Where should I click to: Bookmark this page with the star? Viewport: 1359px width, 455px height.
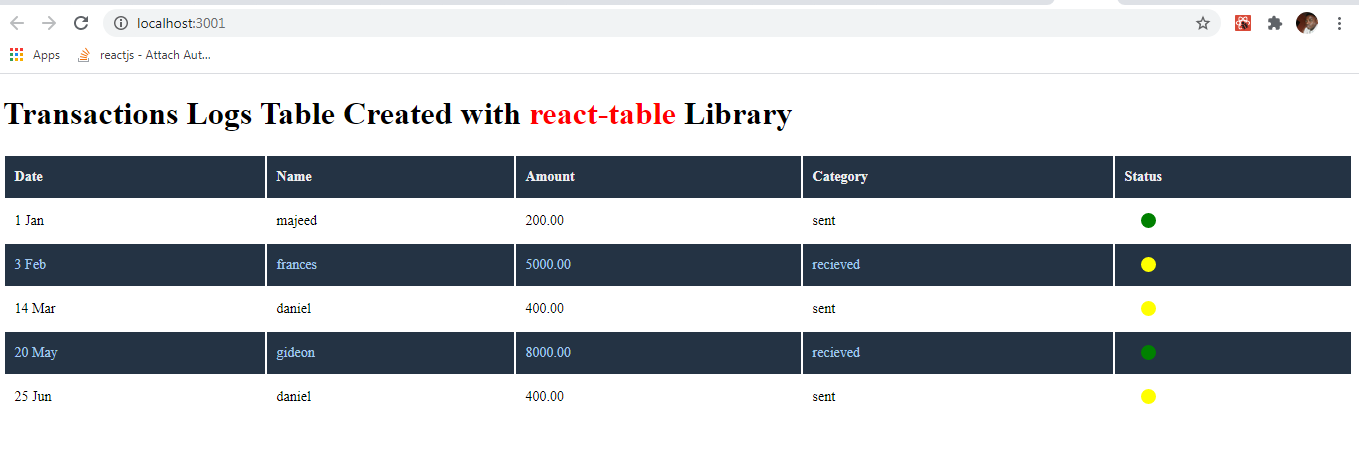point(1203,23)
